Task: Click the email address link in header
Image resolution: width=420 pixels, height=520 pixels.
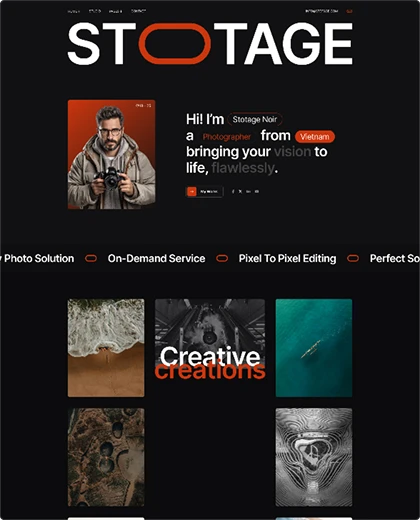Action: coord(321,11)
